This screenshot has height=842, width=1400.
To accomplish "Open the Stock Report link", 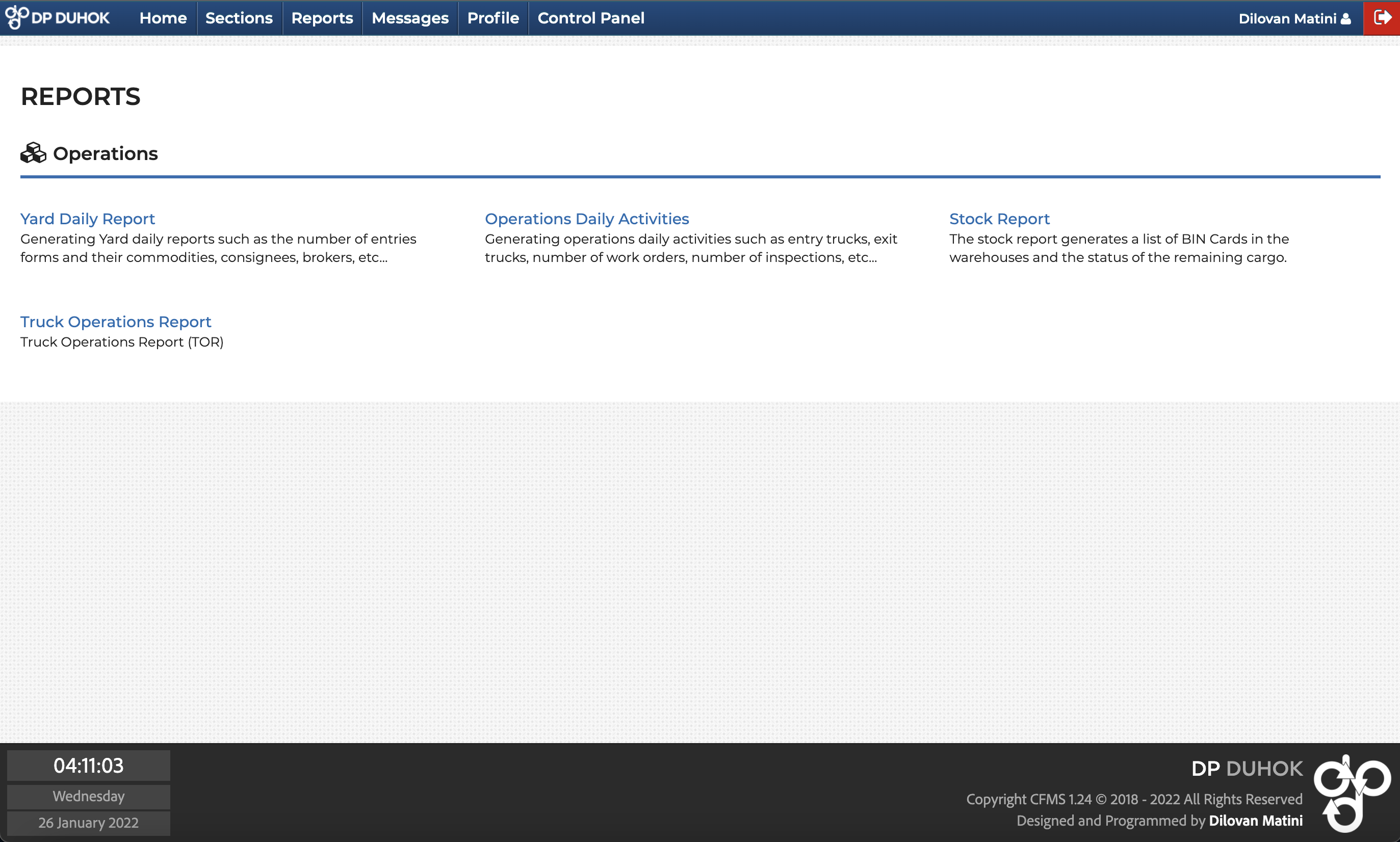I will (999, 219).
